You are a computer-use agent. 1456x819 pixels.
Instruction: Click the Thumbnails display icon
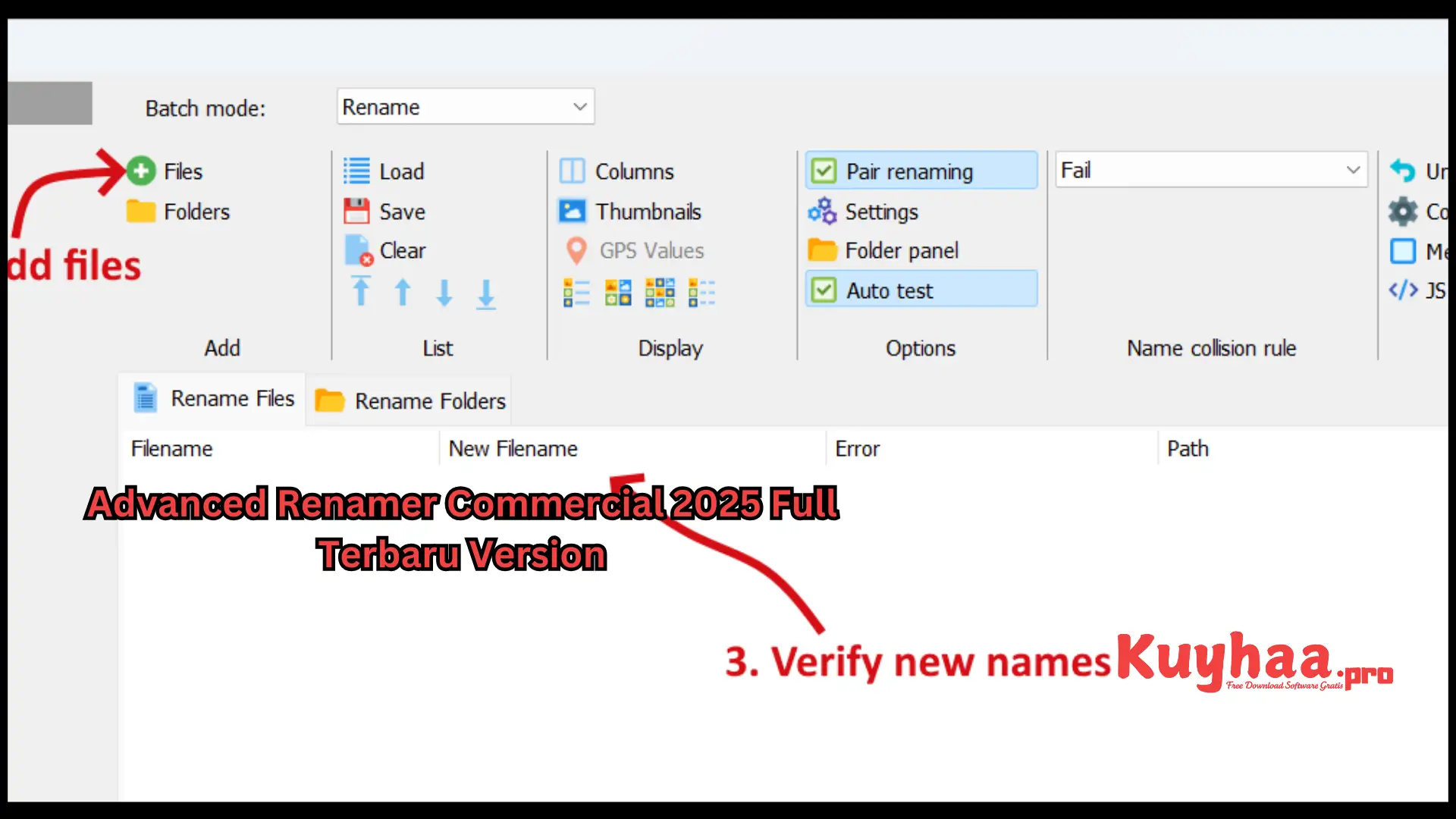coord(572,212)
